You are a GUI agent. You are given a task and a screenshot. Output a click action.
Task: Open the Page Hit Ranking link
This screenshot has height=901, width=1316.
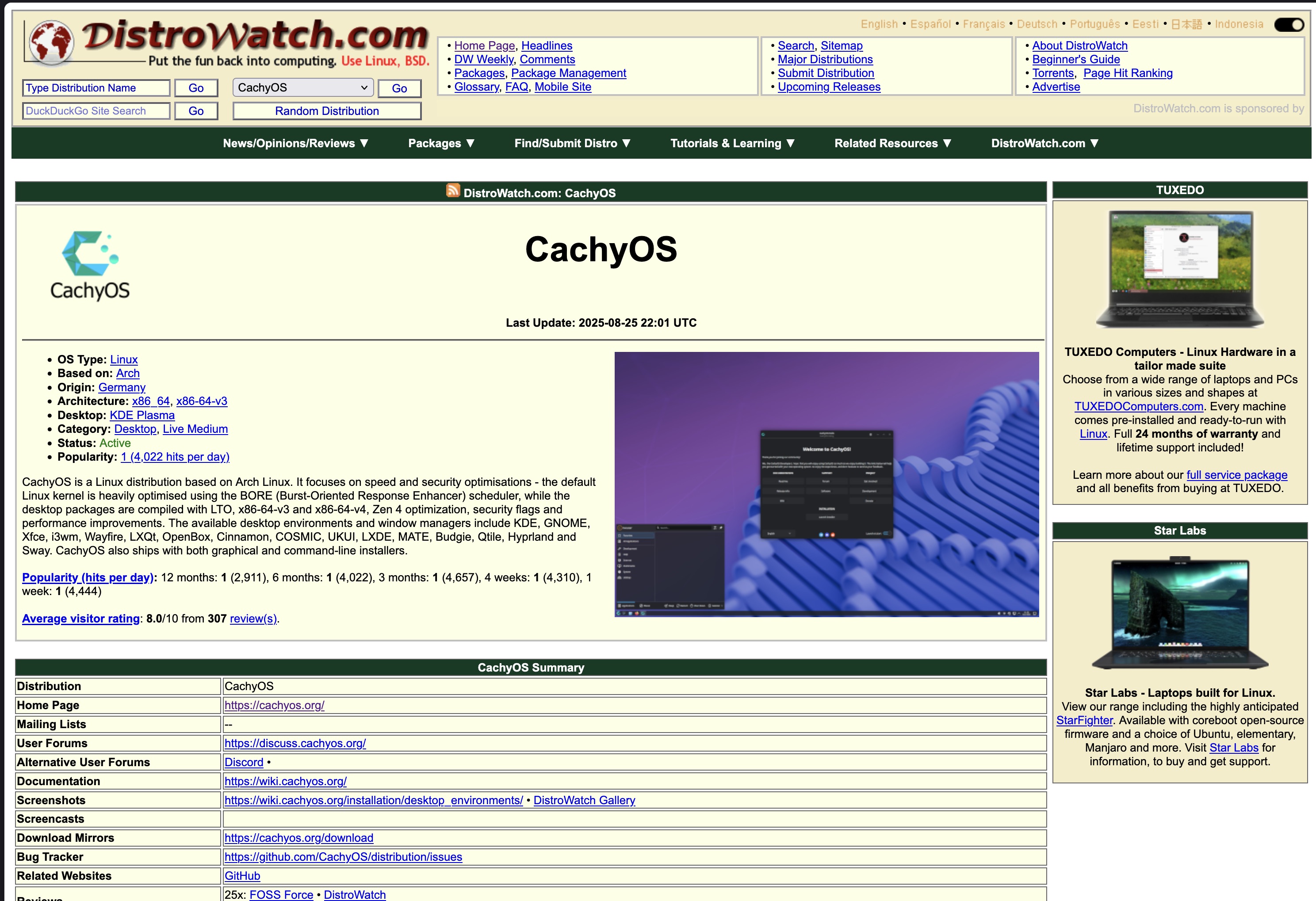pyautogui.click(x=1128, y=73)
